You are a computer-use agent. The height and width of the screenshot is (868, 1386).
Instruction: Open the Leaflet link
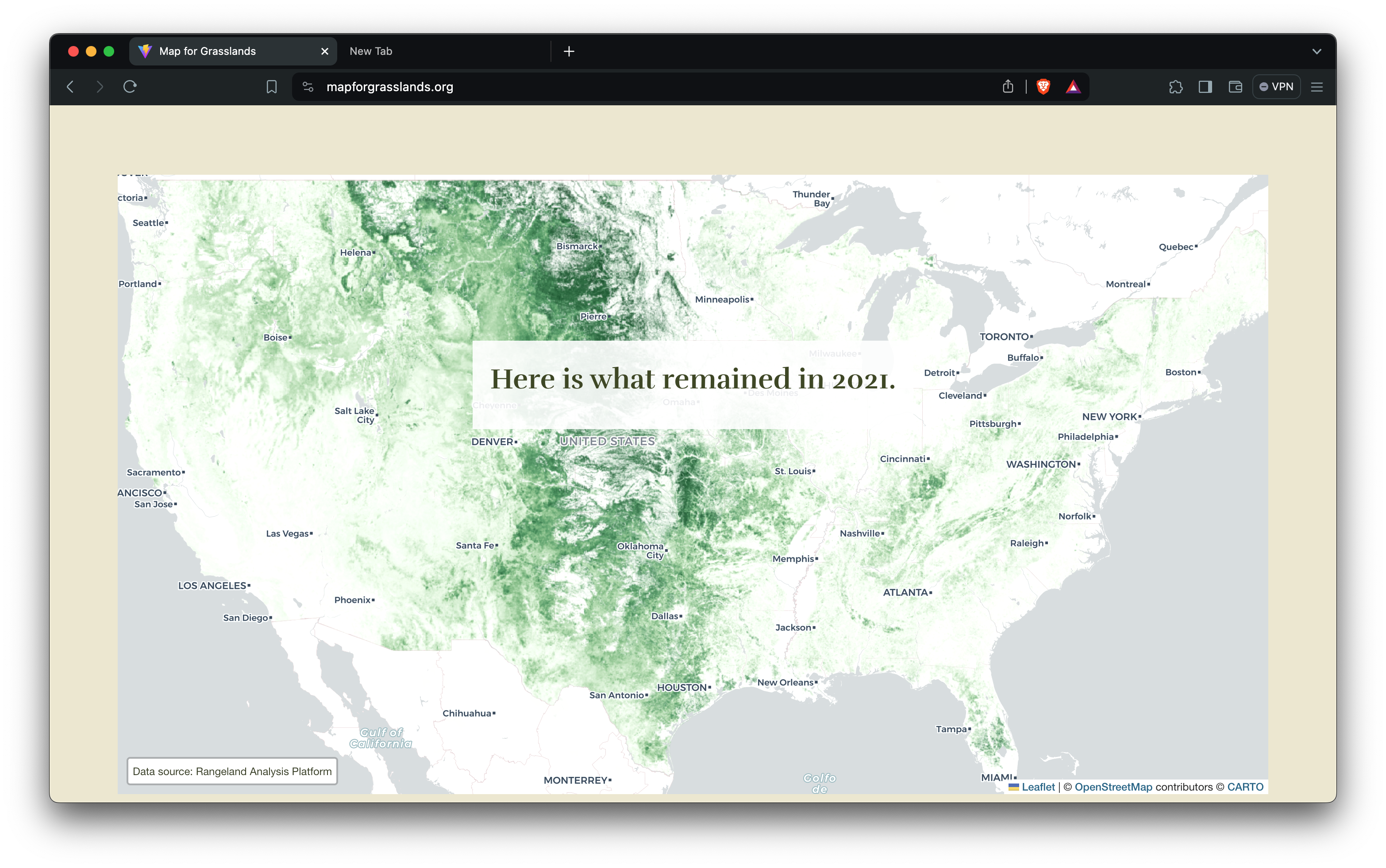1038,787
